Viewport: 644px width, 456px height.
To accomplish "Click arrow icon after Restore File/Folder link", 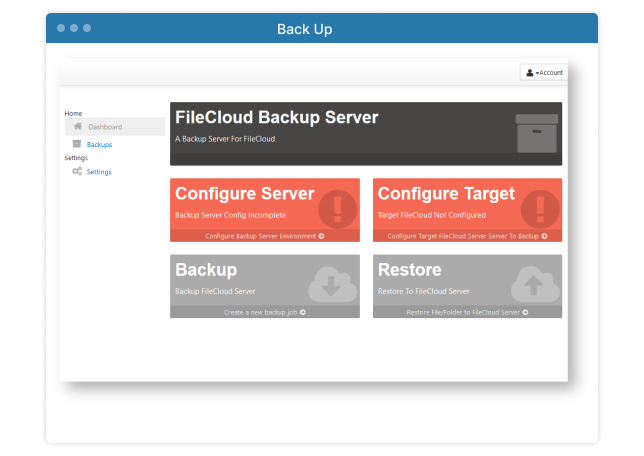I will [x=525, y=312].
